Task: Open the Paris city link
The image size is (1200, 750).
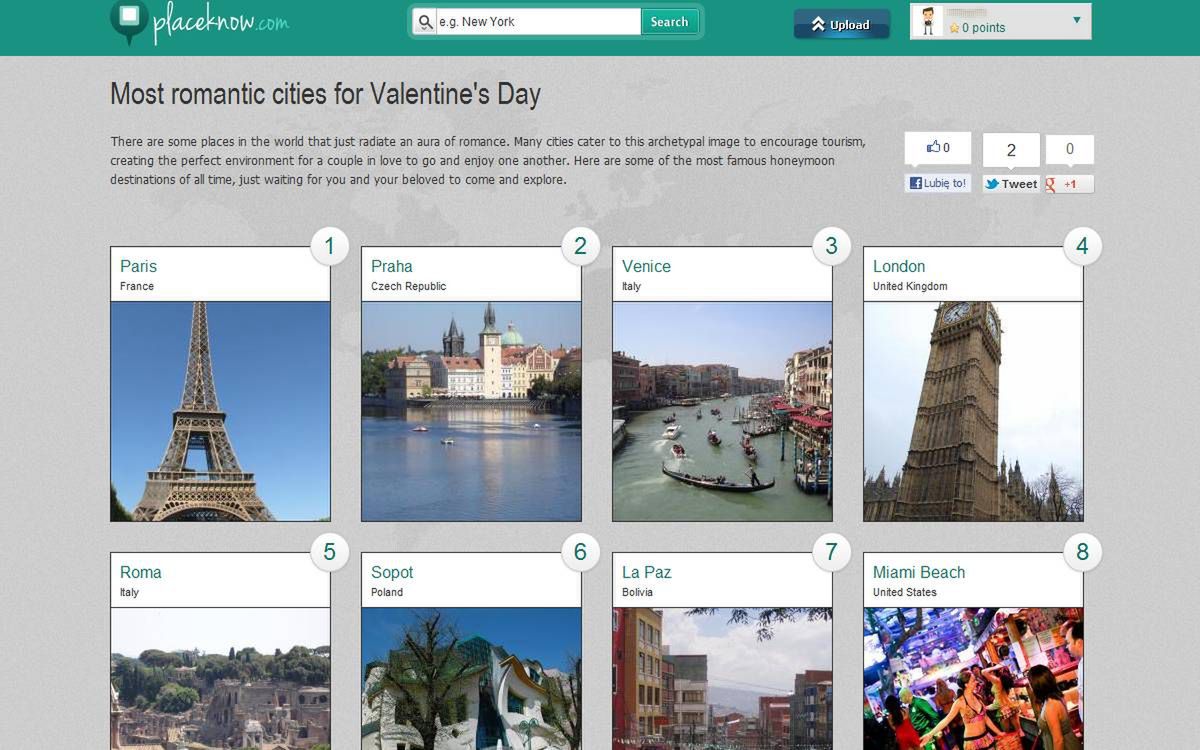Action: [x=138, y=266]
